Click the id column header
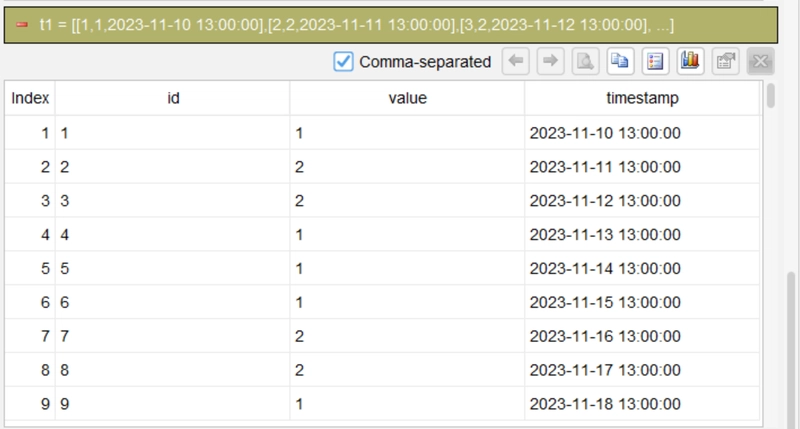Image resolution: width=800 pixels, height=429 pixels. click(x=173, y=98)
